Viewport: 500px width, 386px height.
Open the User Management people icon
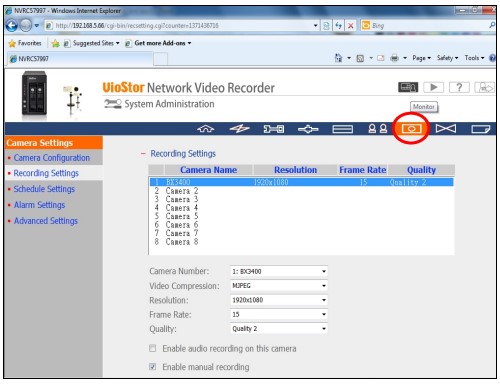click(x=378, y=129)
